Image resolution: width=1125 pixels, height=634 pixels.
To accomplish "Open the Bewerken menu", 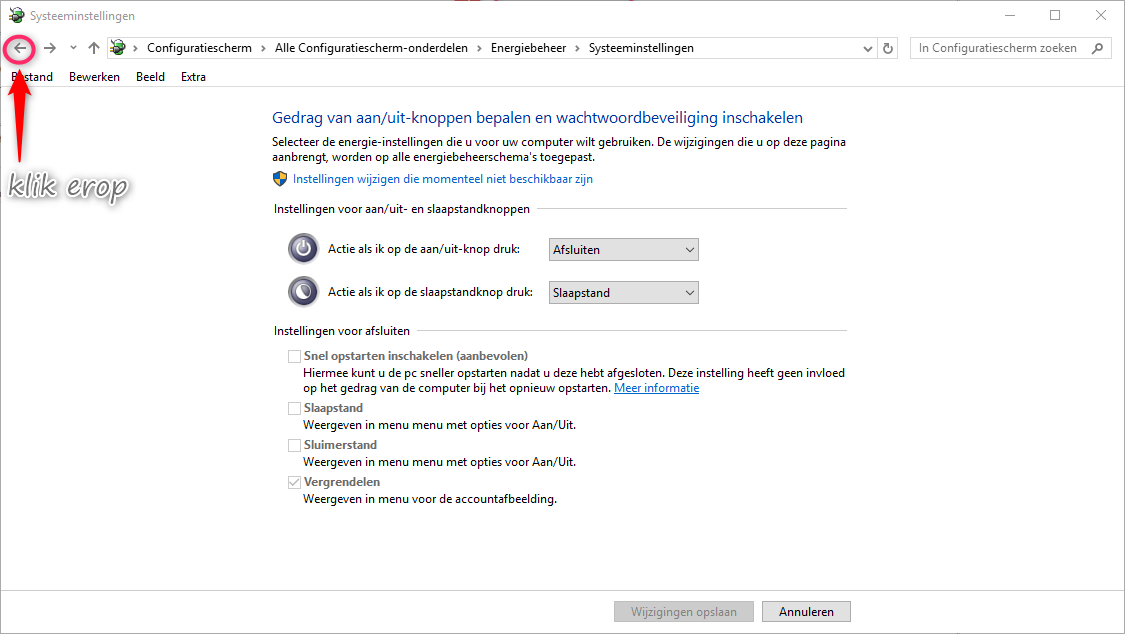I will pos(94,77).
